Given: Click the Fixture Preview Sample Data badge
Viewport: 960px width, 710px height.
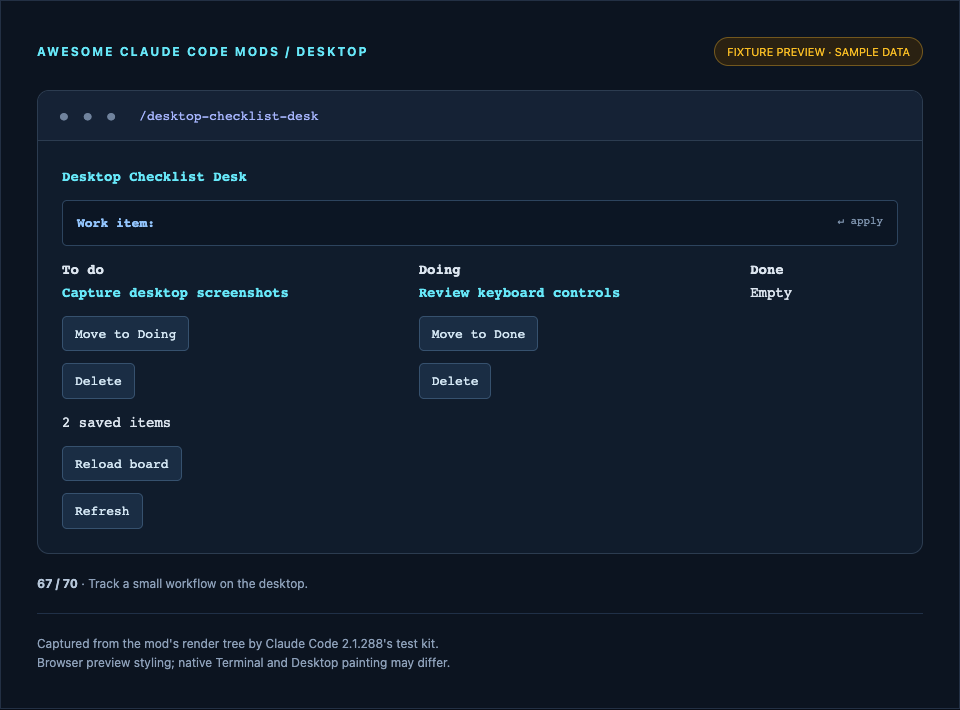Looking at the screenshot, I should click(x=818, y=52).
